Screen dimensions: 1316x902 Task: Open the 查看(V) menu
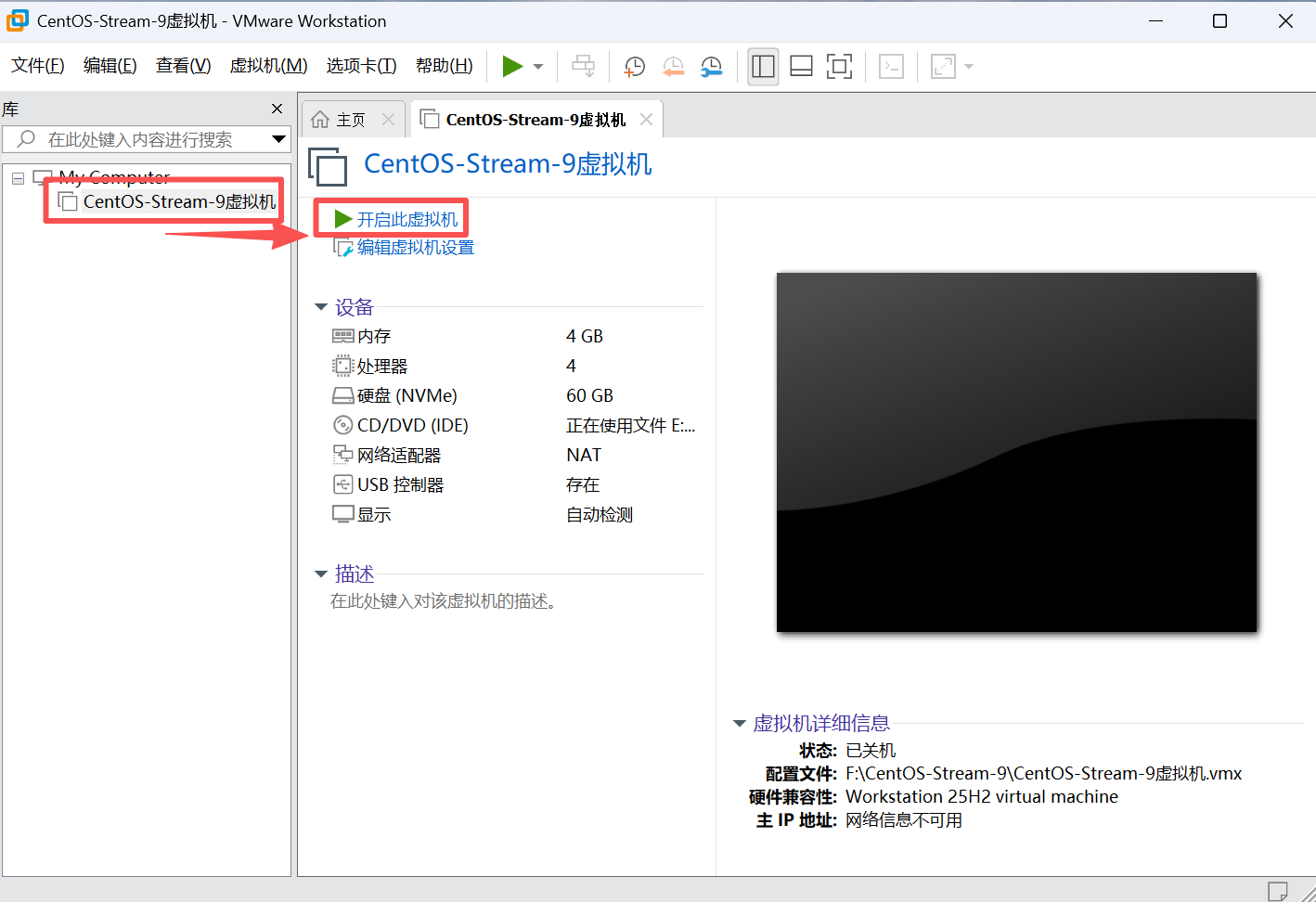184,66
